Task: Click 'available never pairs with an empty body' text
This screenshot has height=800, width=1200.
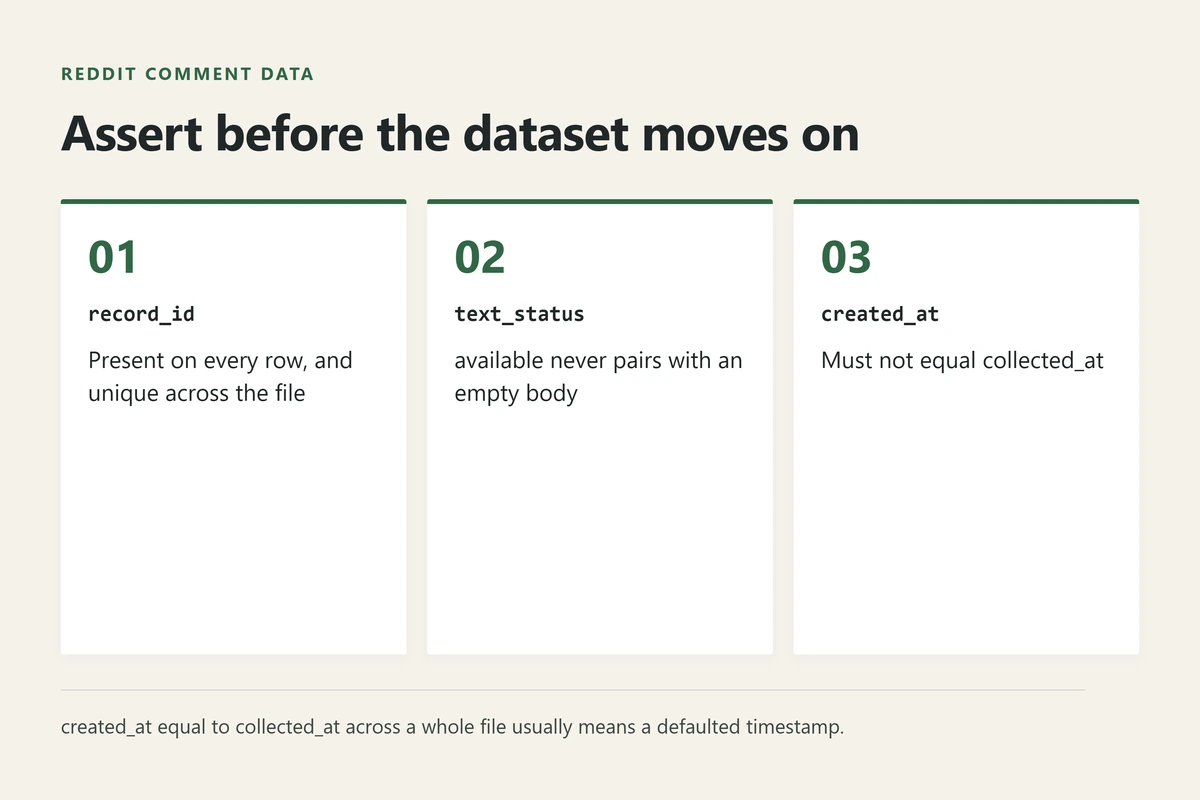Action: [x=598, y=376]
